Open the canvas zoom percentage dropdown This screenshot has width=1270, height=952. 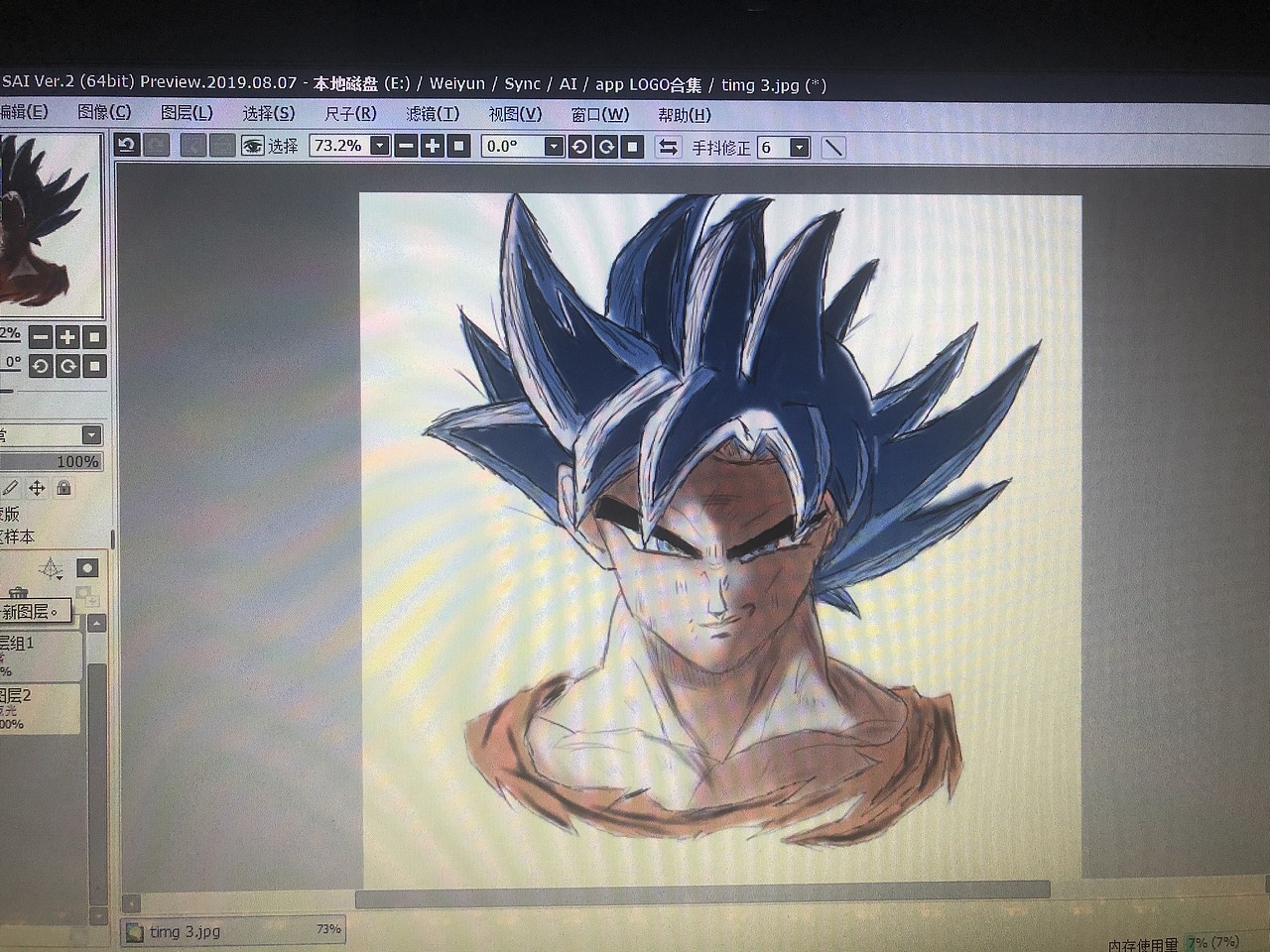point(379,146)
